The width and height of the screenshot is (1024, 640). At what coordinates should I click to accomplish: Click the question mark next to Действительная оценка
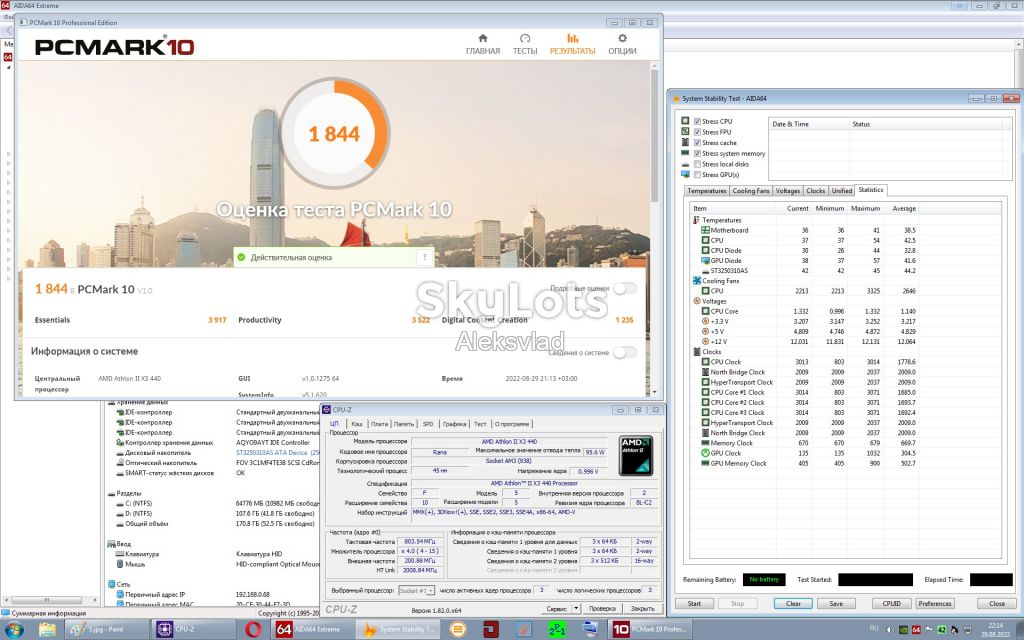click(x=424, y=257)
